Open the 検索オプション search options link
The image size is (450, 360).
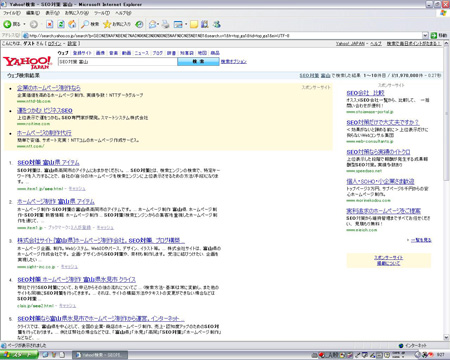click(234, 62)
